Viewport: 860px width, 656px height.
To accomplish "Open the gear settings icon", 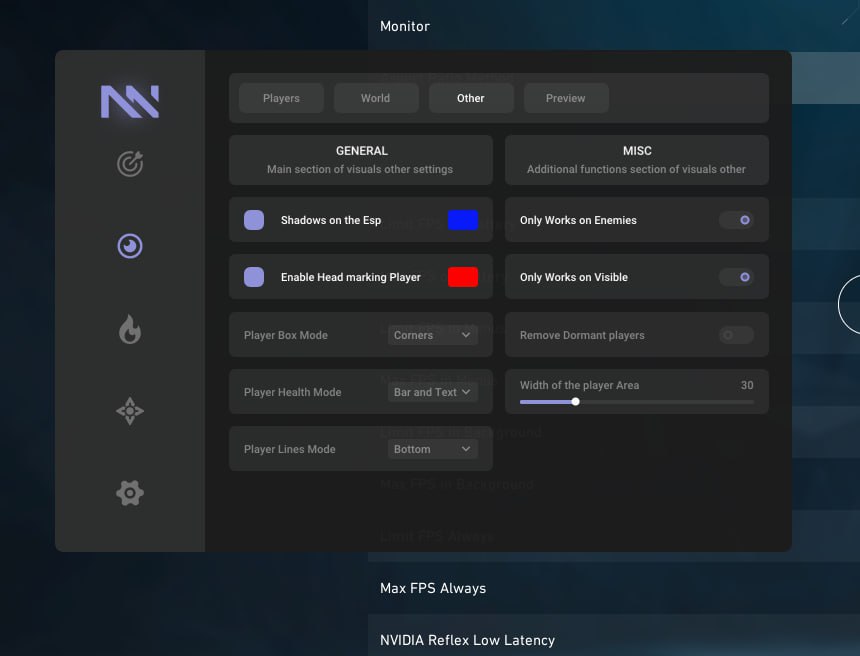I will [130, 493].
